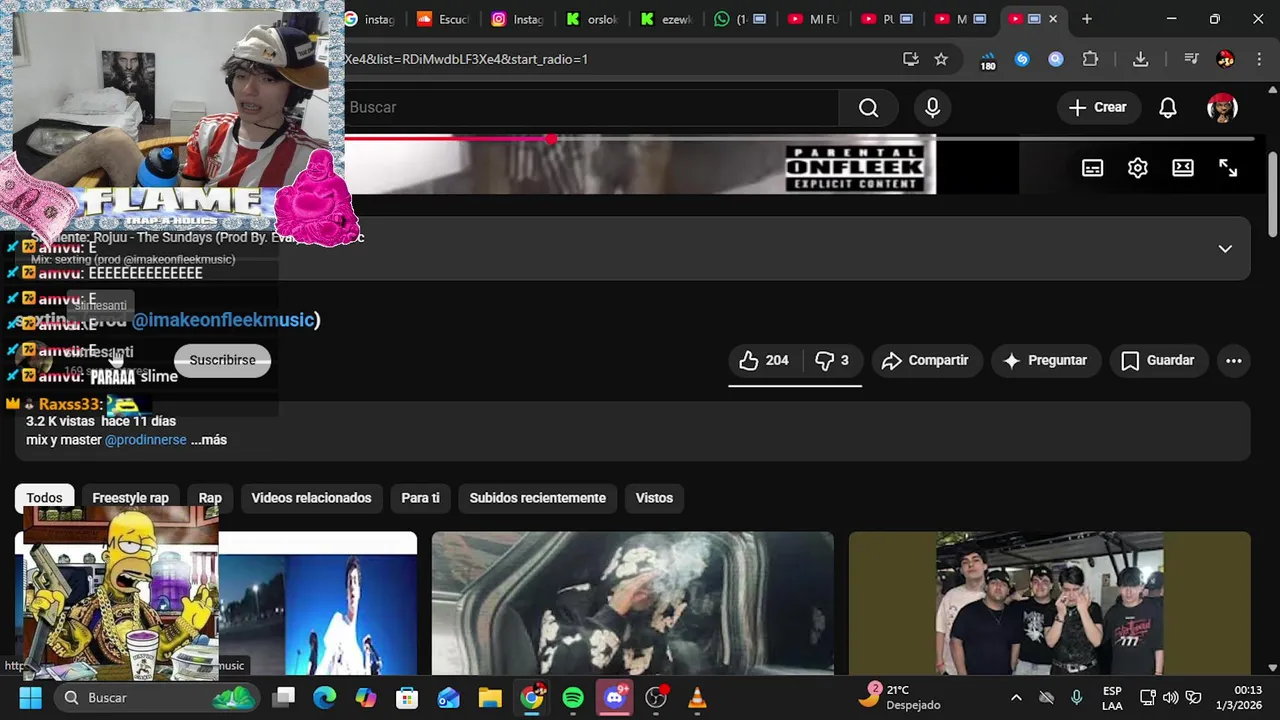Open the Windows Start menu
1280x720 pixels.
pyautogui.click(x=30, y=698)
